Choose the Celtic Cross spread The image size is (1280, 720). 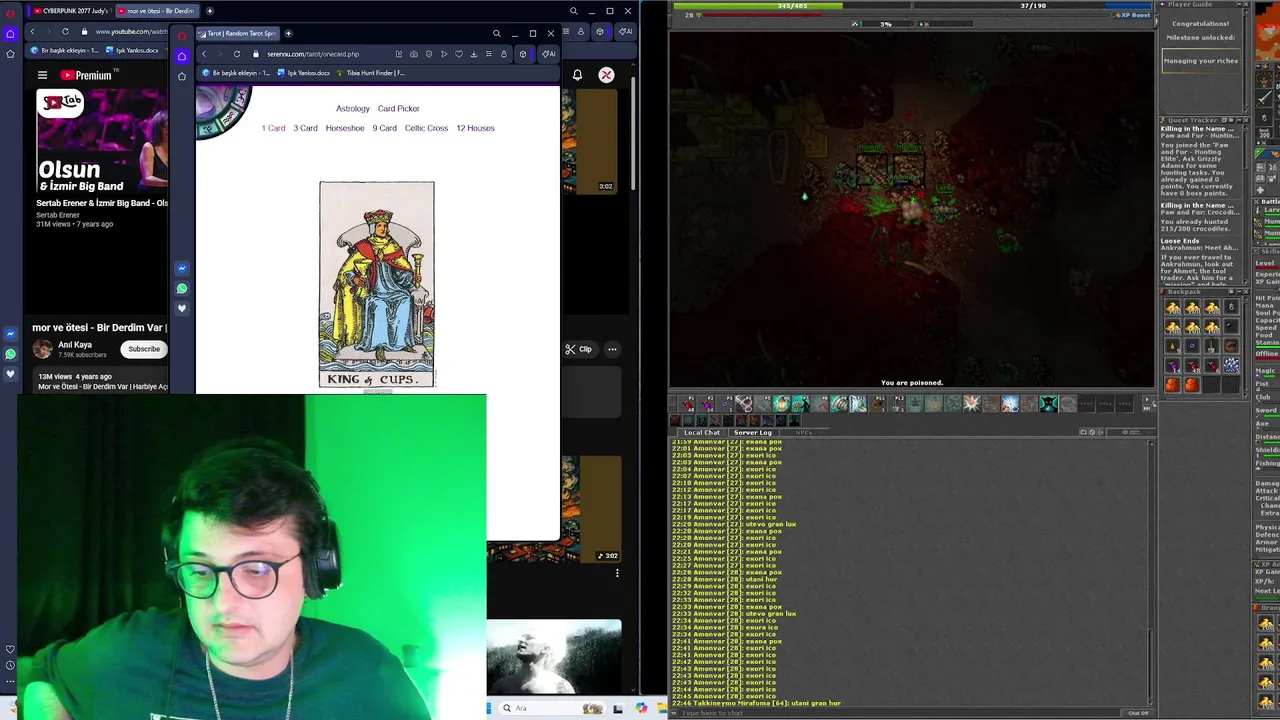tap(426, 128)
